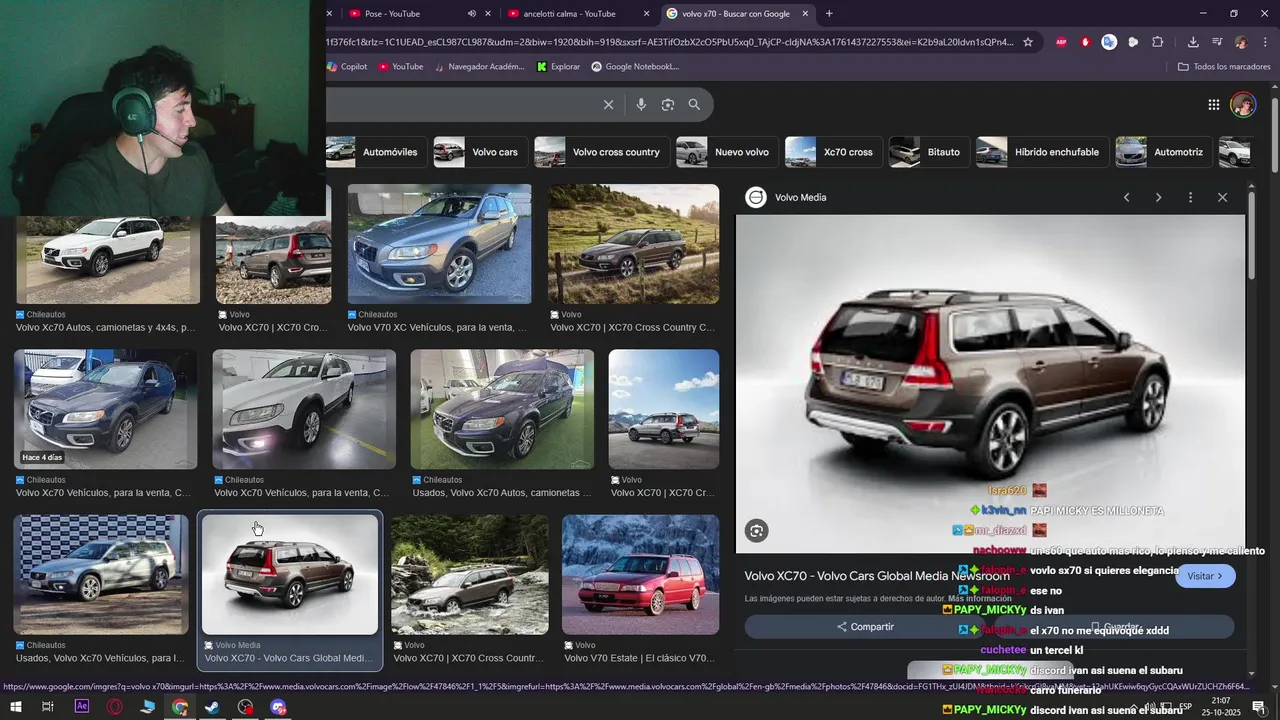Show next image in the preview panel
The width and height of the screenshot is (1280, 720).
coord(1158,197)
